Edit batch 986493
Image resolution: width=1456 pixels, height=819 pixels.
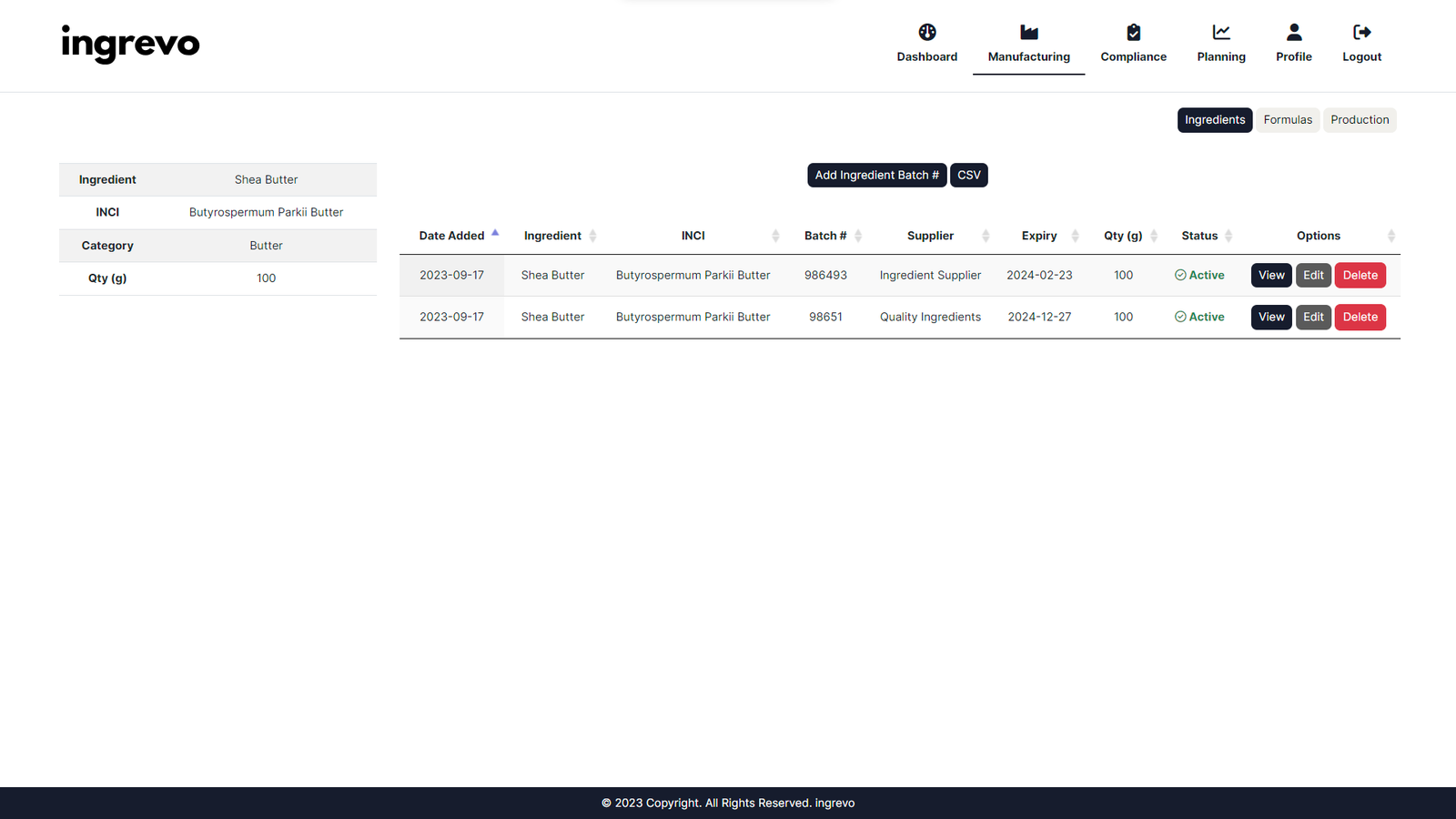click(1313, 275)
